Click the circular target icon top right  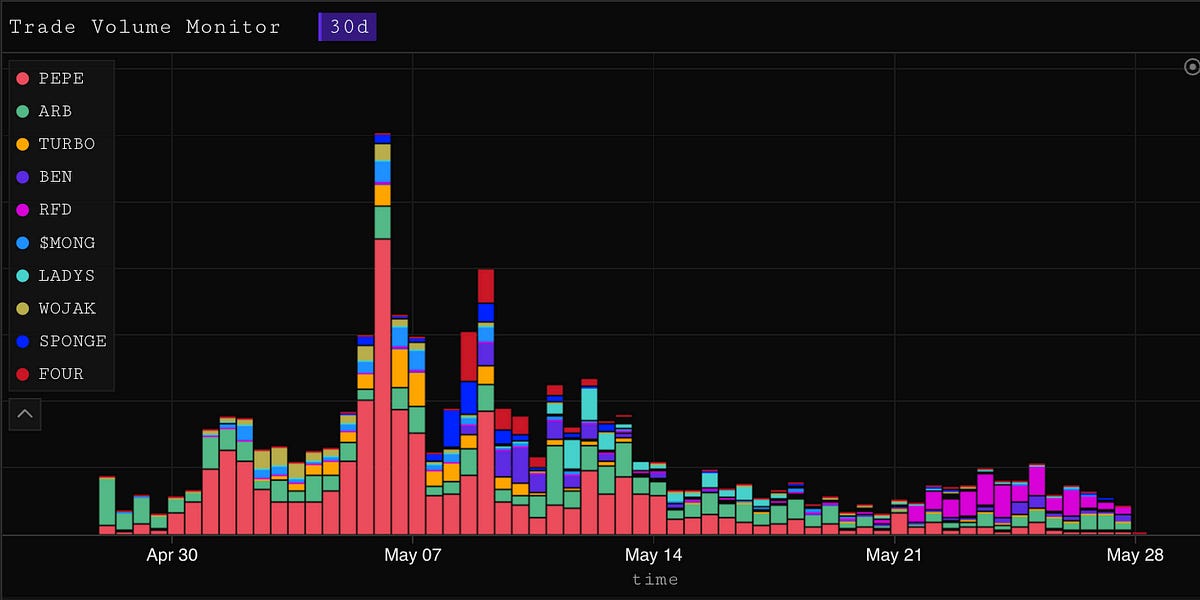click(x=1191, y=67)
